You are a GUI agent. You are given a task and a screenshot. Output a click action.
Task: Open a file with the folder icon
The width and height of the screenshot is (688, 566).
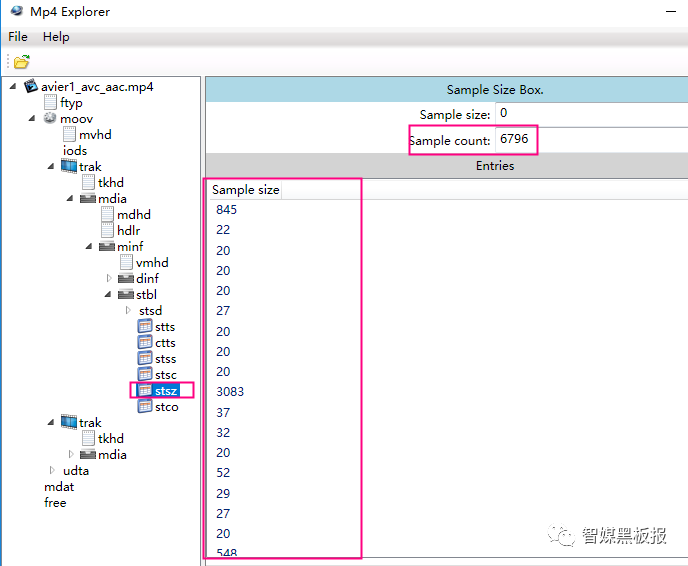[x=21, y=62]
